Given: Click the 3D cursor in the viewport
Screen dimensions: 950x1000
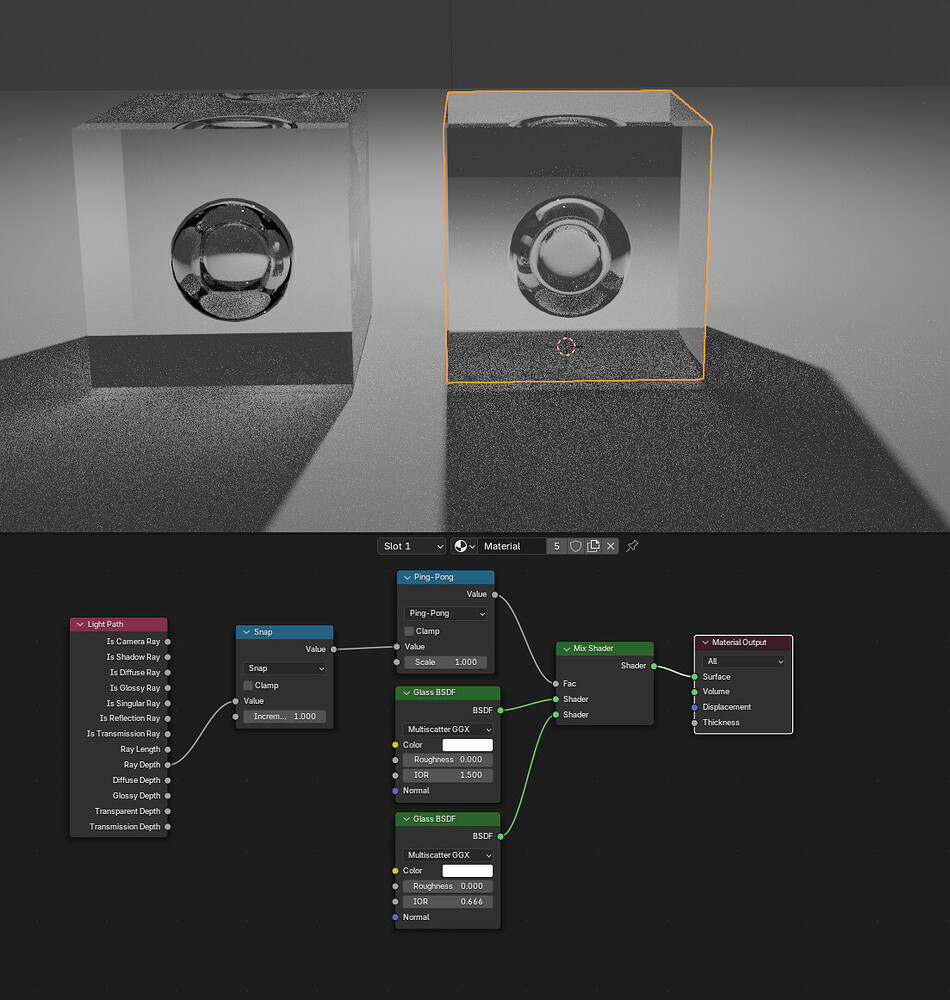Looking at the screenshot, I should (x=566, y=346).
